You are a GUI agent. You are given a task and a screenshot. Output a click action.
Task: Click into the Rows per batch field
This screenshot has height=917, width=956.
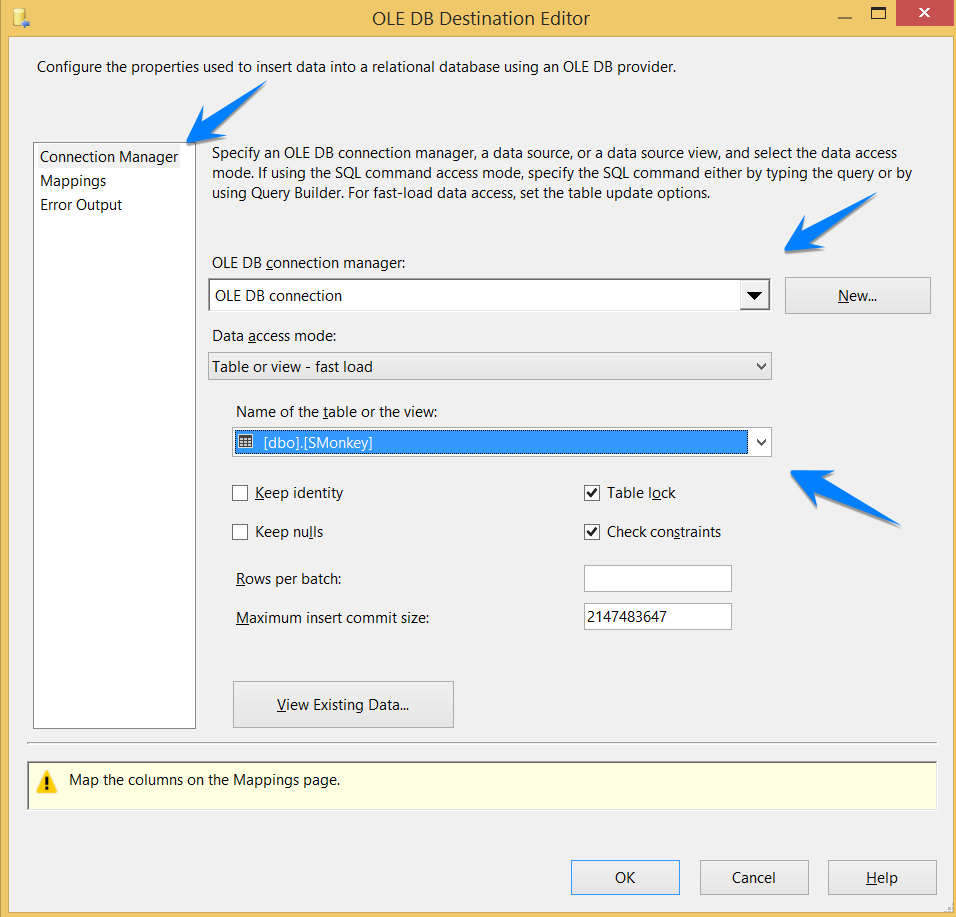point(657,578)
